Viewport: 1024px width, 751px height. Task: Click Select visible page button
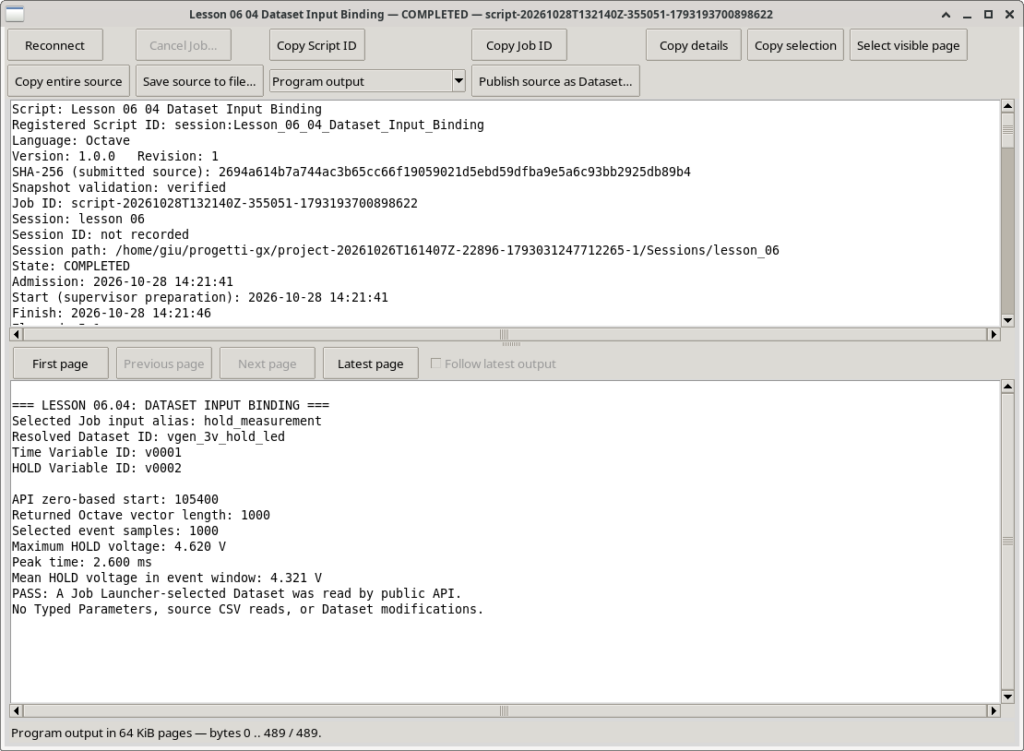(908, 45)
